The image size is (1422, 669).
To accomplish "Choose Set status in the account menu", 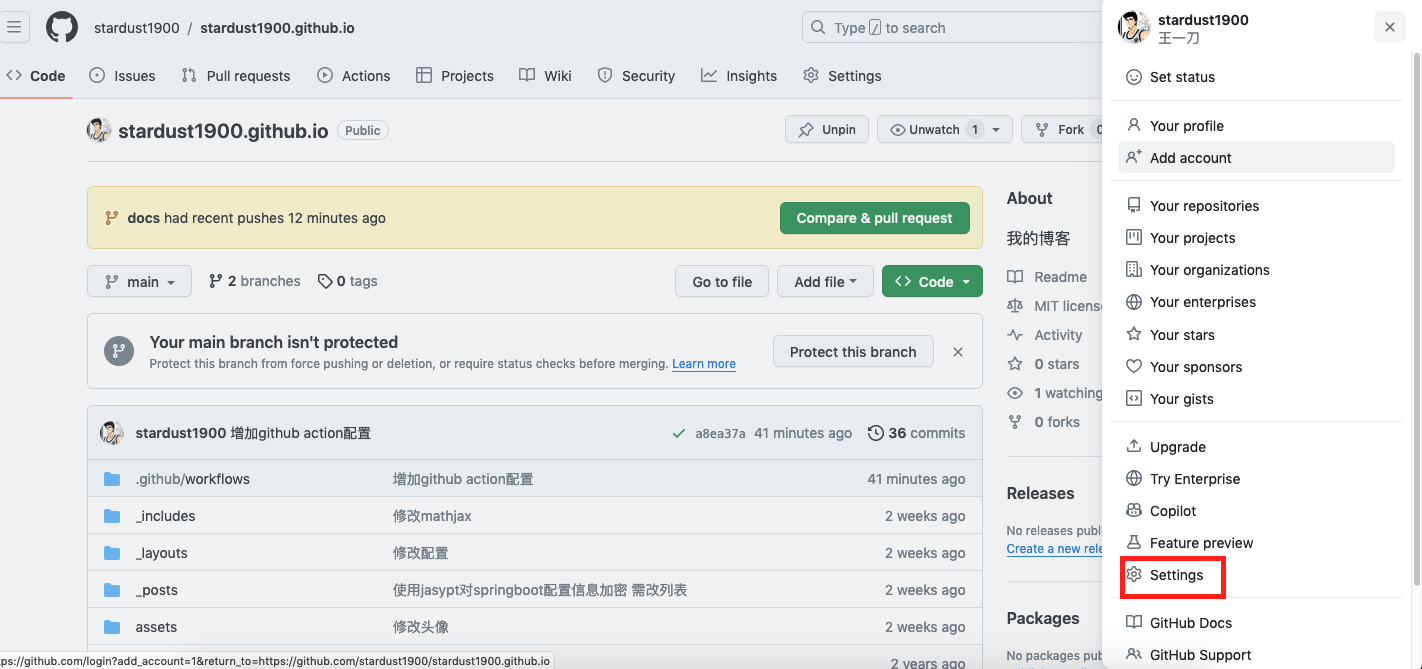I will point(1181,77).
